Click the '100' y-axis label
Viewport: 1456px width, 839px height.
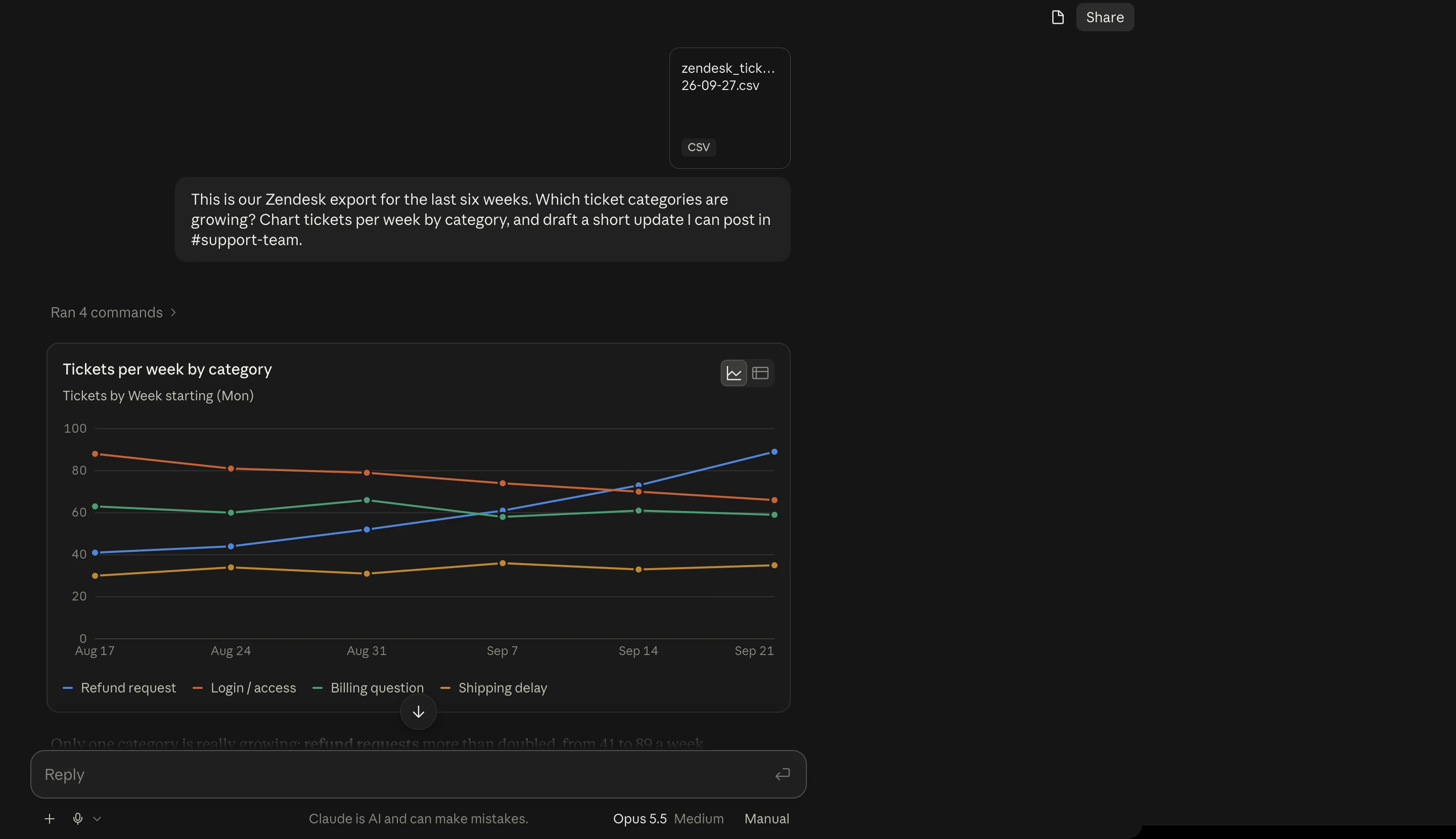[75, 428]
